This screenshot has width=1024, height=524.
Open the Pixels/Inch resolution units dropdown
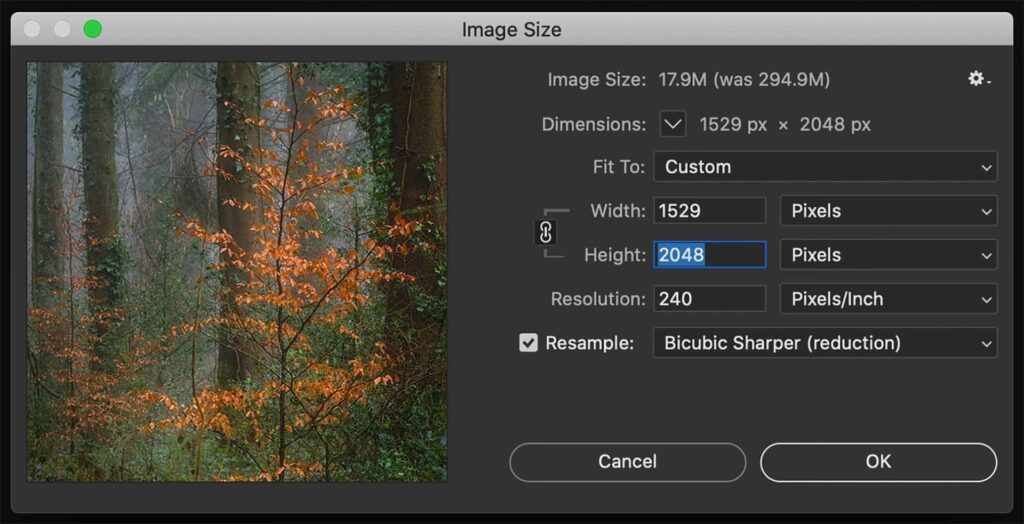coord(888,299)
